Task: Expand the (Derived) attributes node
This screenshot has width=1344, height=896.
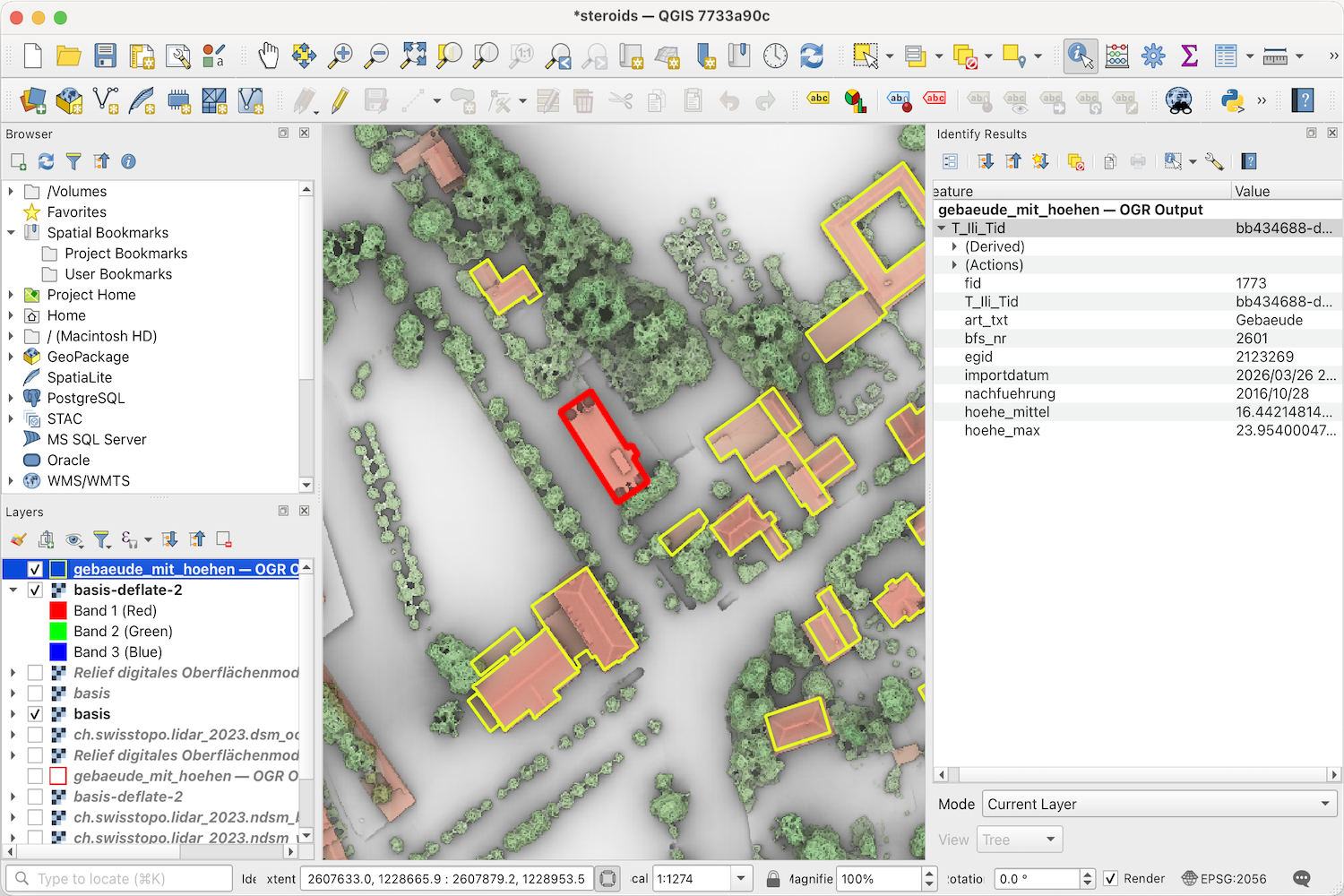Action: click(x=954, y=246)
